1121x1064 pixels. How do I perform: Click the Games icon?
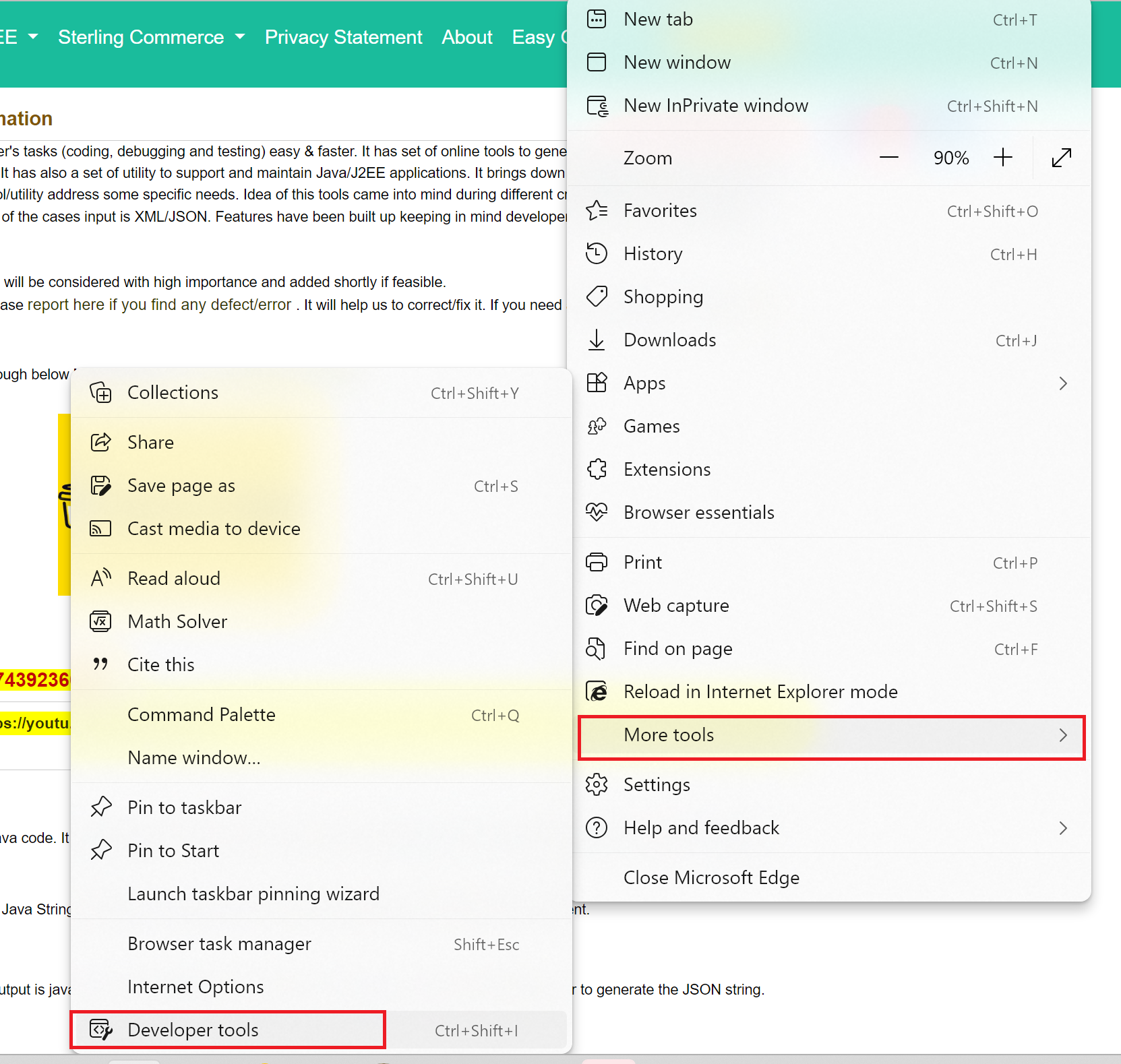coord(597,426)
